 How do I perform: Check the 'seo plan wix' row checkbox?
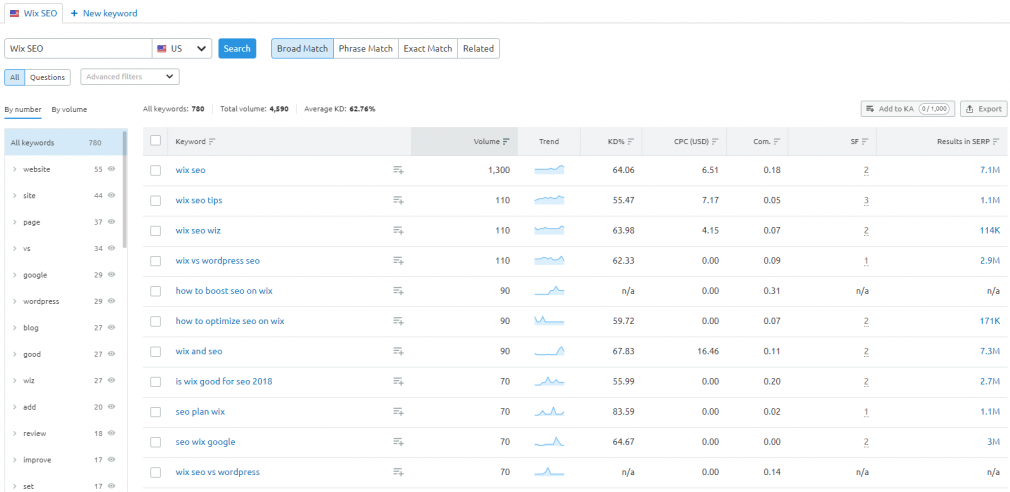(155, 412)
